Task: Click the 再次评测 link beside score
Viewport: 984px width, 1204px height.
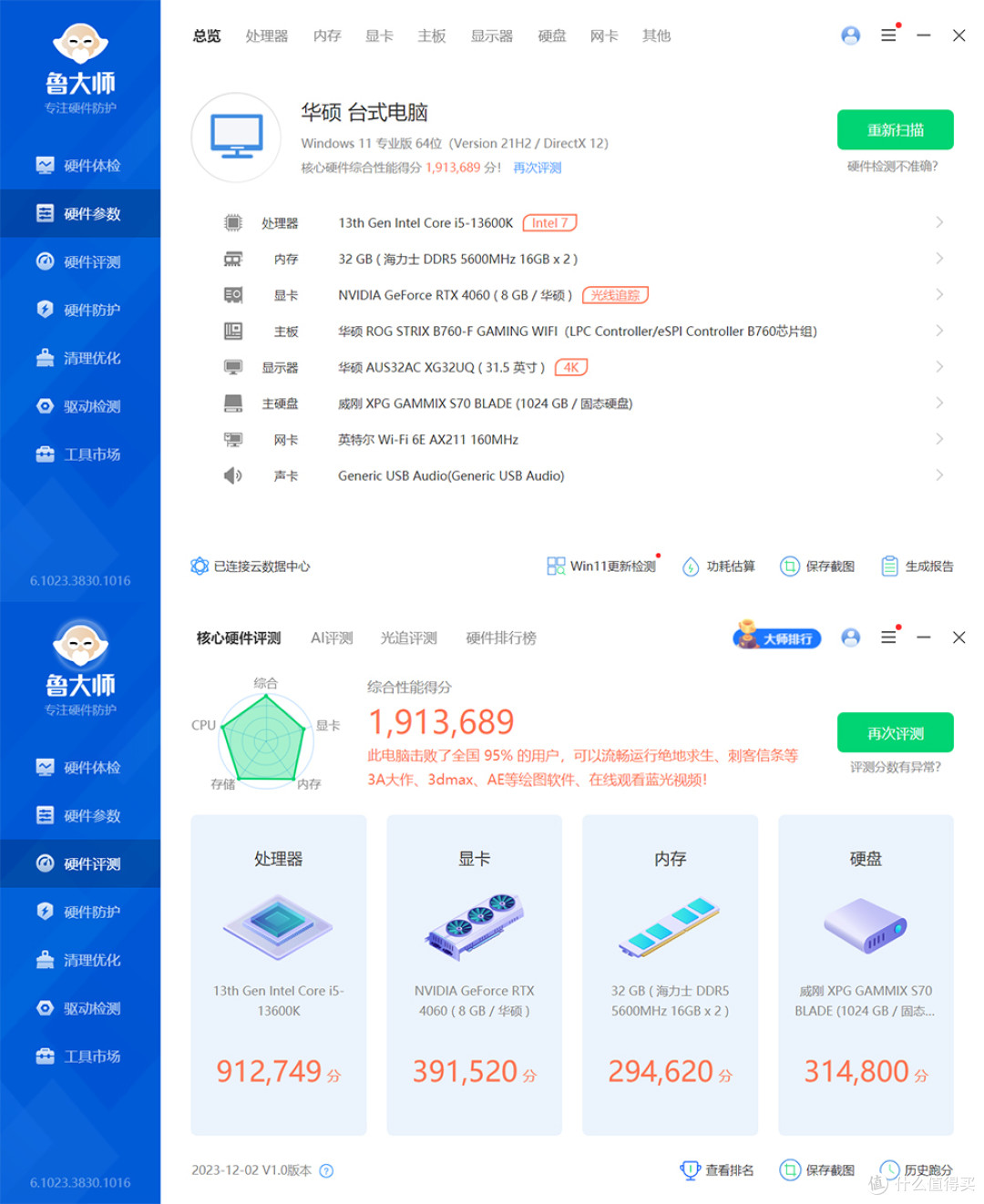Action: 538,168
